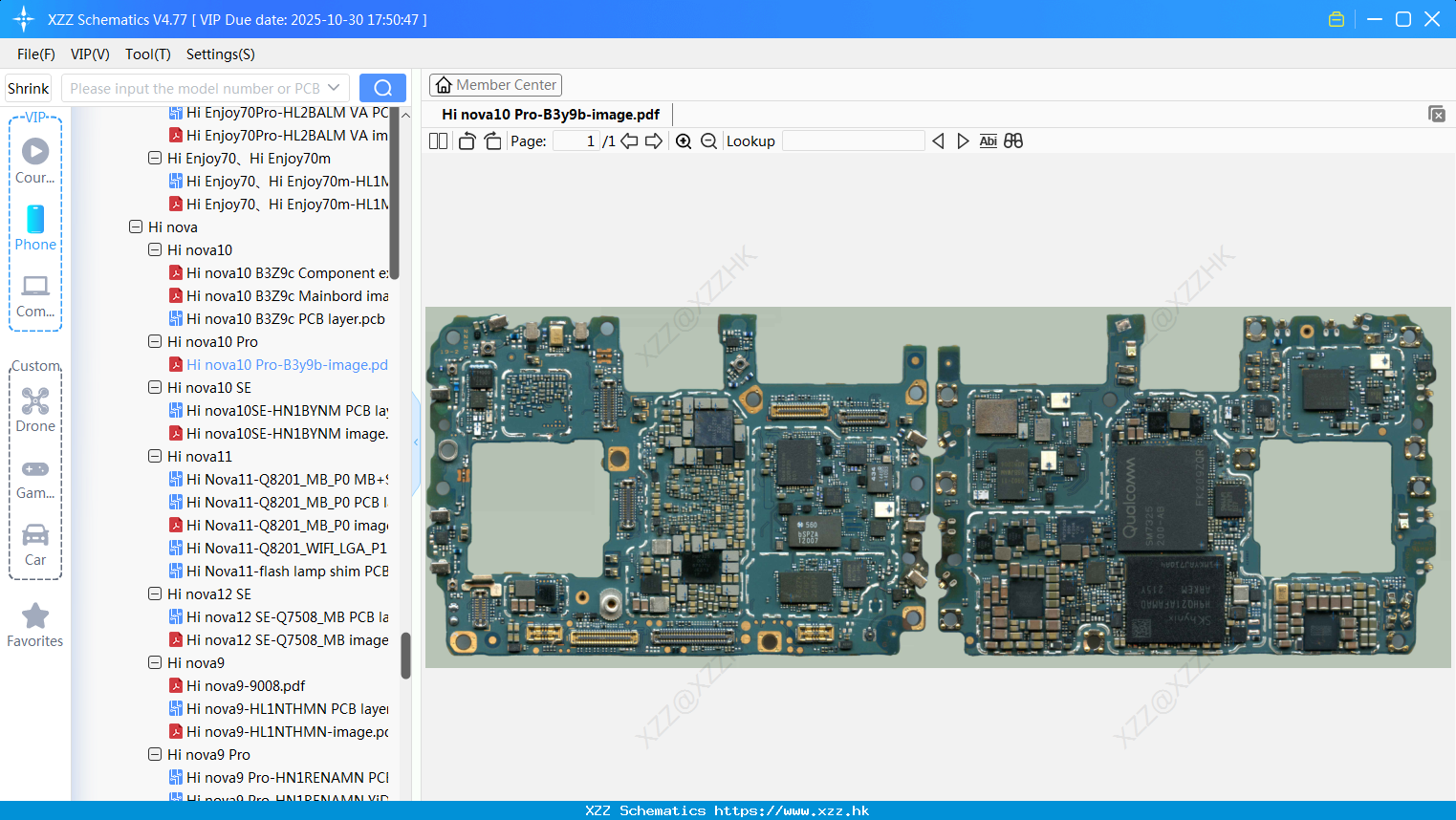Screen dimensions: 1456x820
Task: Collapse the Hi Enjoy70, Hi Enjoy70m node
Action: [155, 158]
